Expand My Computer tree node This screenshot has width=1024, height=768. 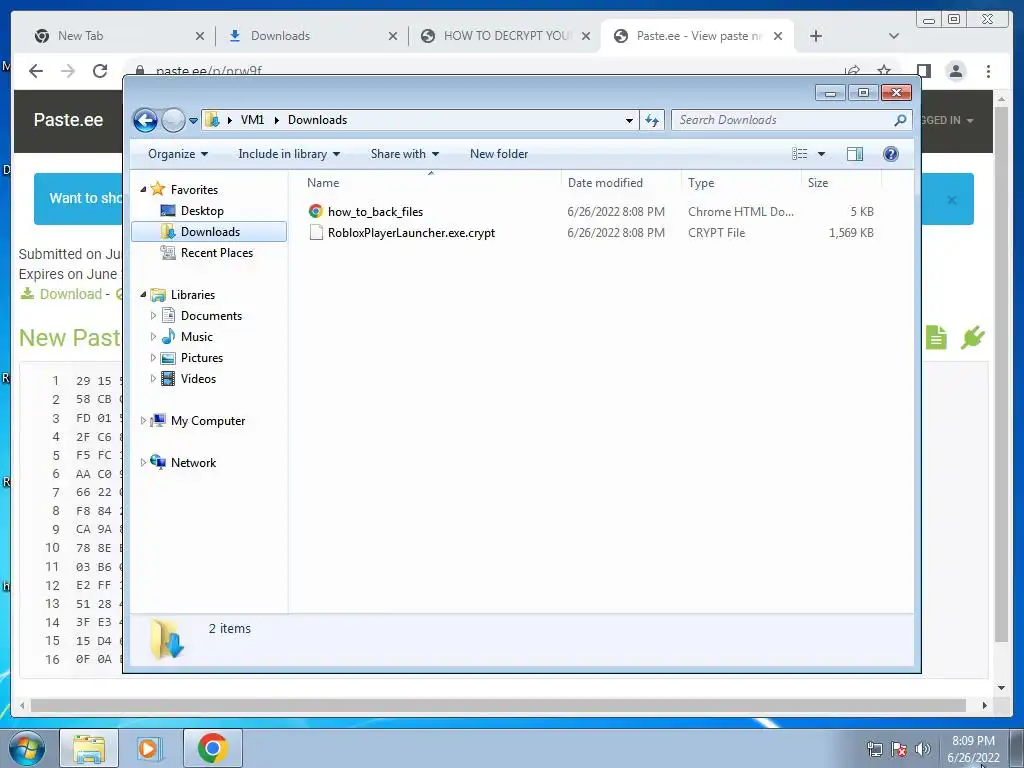pyautogui.click(x=143, y=421)
